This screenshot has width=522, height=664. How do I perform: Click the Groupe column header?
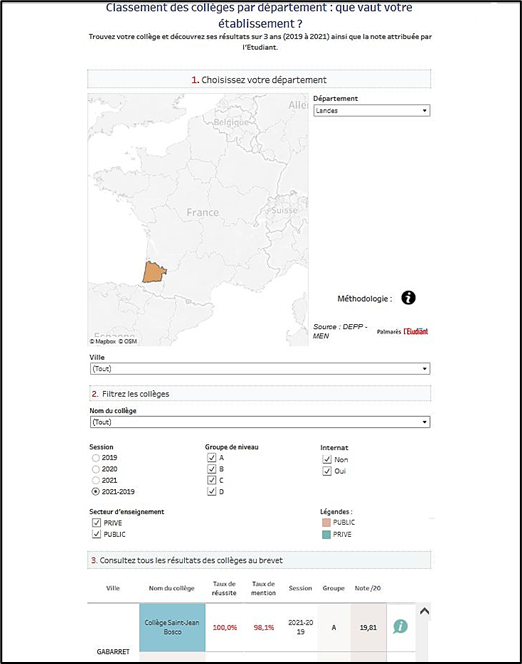tap(334, 588)
